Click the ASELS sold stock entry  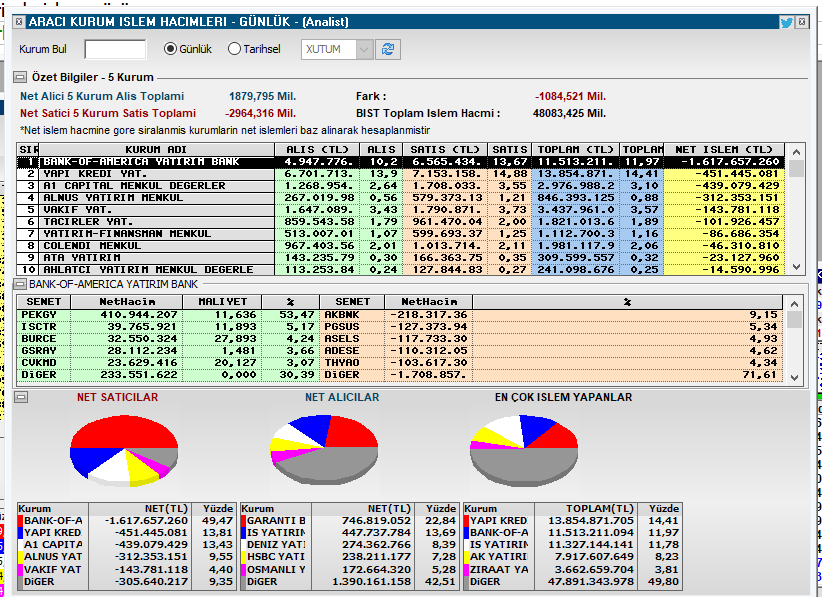tap(551, 339)
